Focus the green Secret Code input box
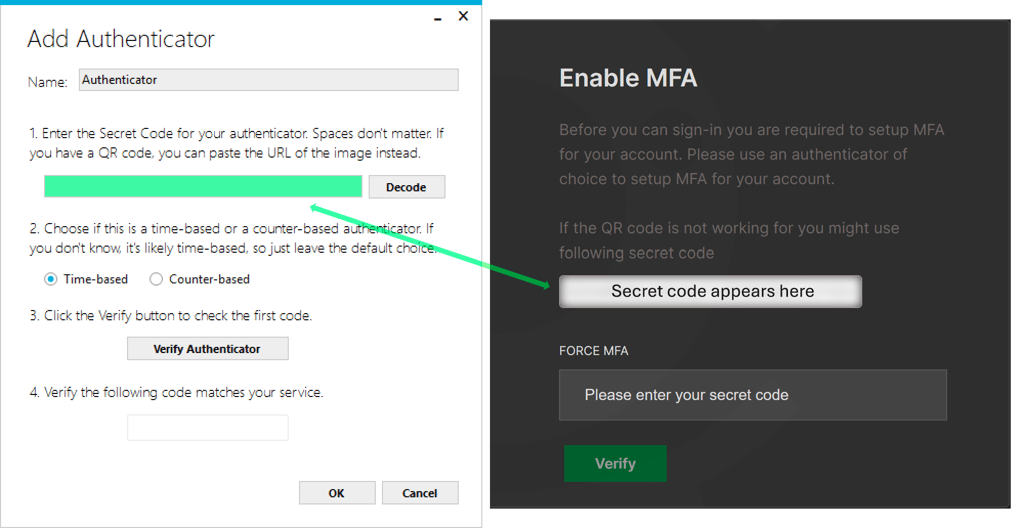1024x528 pixels. pos(203,187)
